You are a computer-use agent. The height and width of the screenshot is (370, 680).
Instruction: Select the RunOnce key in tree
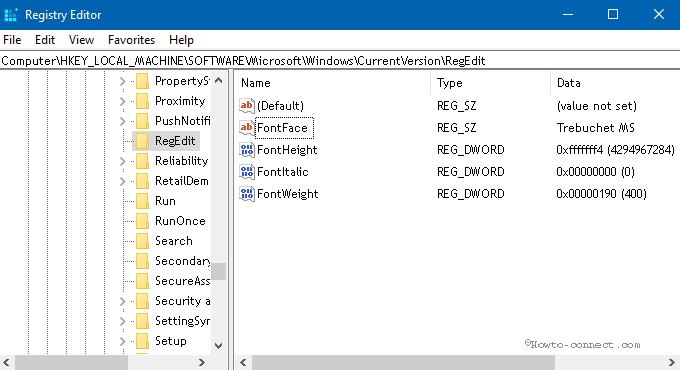tap(180, 221)
